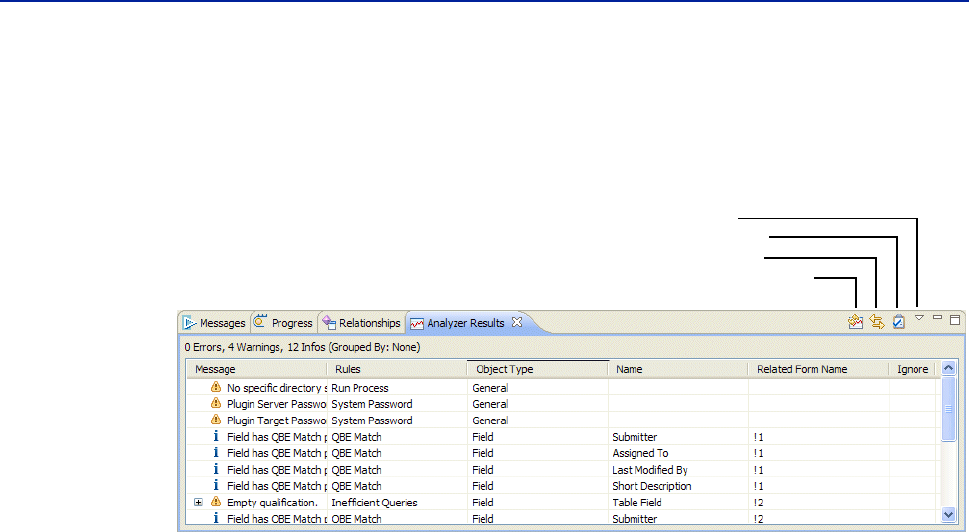Click the Ignore column header
This screenshot has height=532, width=969.
pos(913,369)
